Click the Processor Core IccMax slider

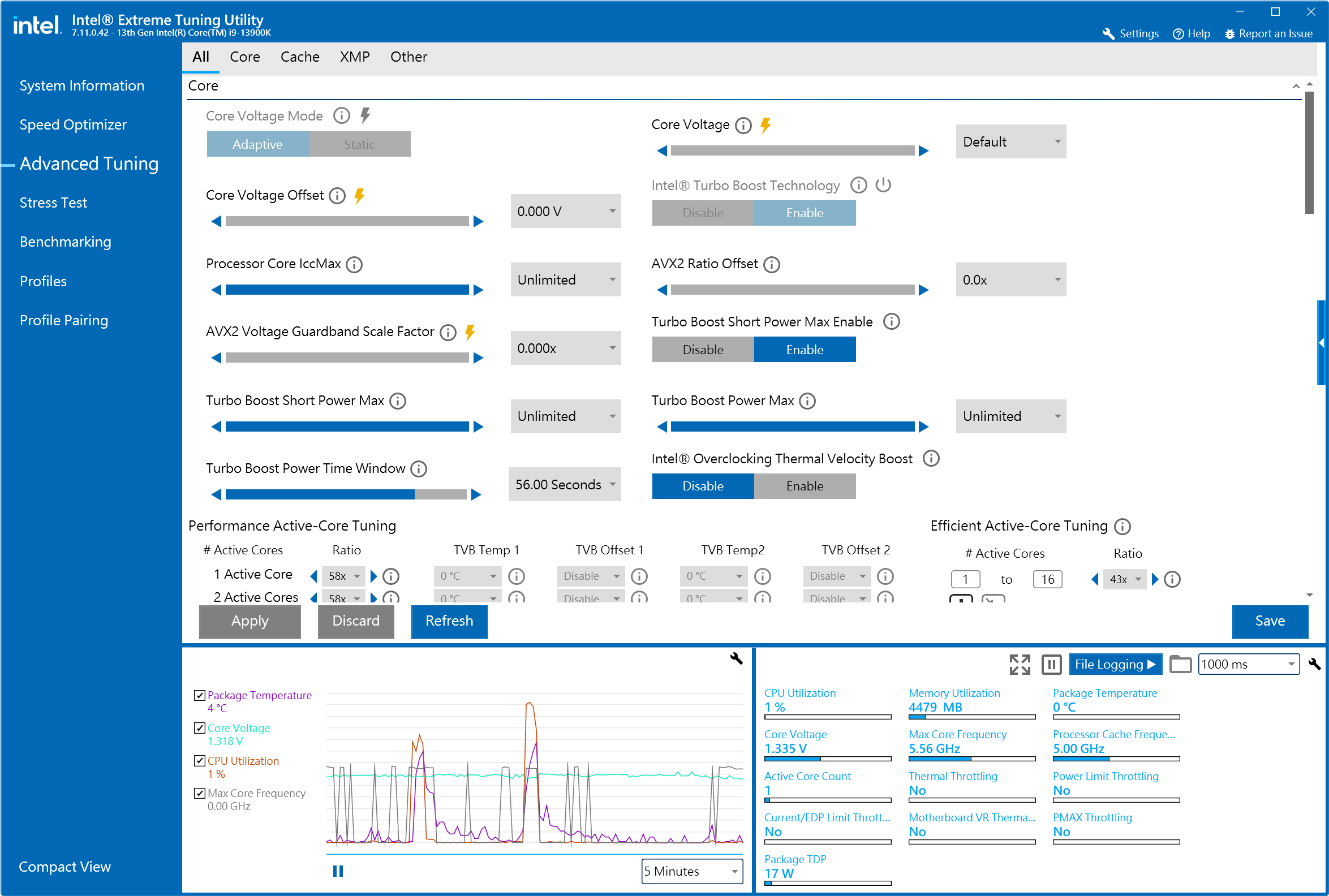click(x=347, y=290)
